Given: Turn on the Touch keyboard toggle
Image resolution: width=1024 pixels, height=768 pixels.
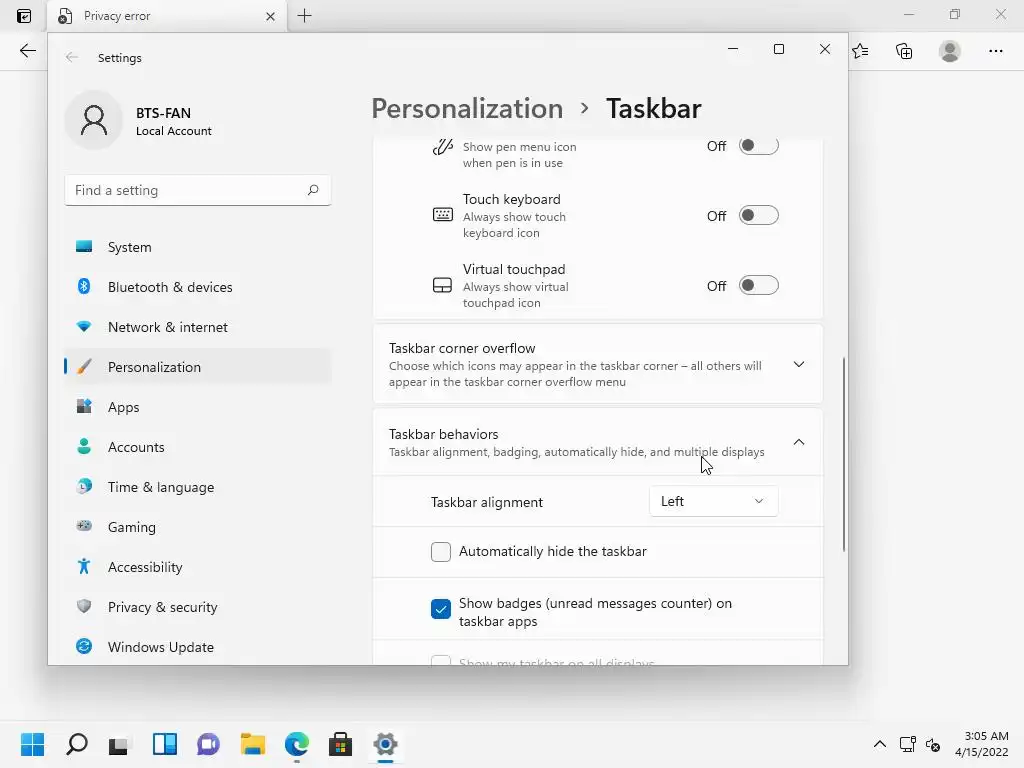Looking at the screenshot, I should (758, 216).
